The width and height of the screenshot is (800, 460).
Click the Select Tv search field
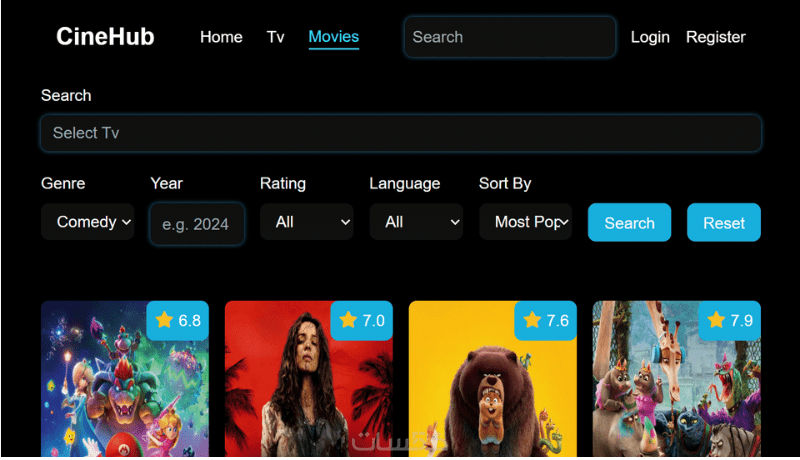point(401,133)
